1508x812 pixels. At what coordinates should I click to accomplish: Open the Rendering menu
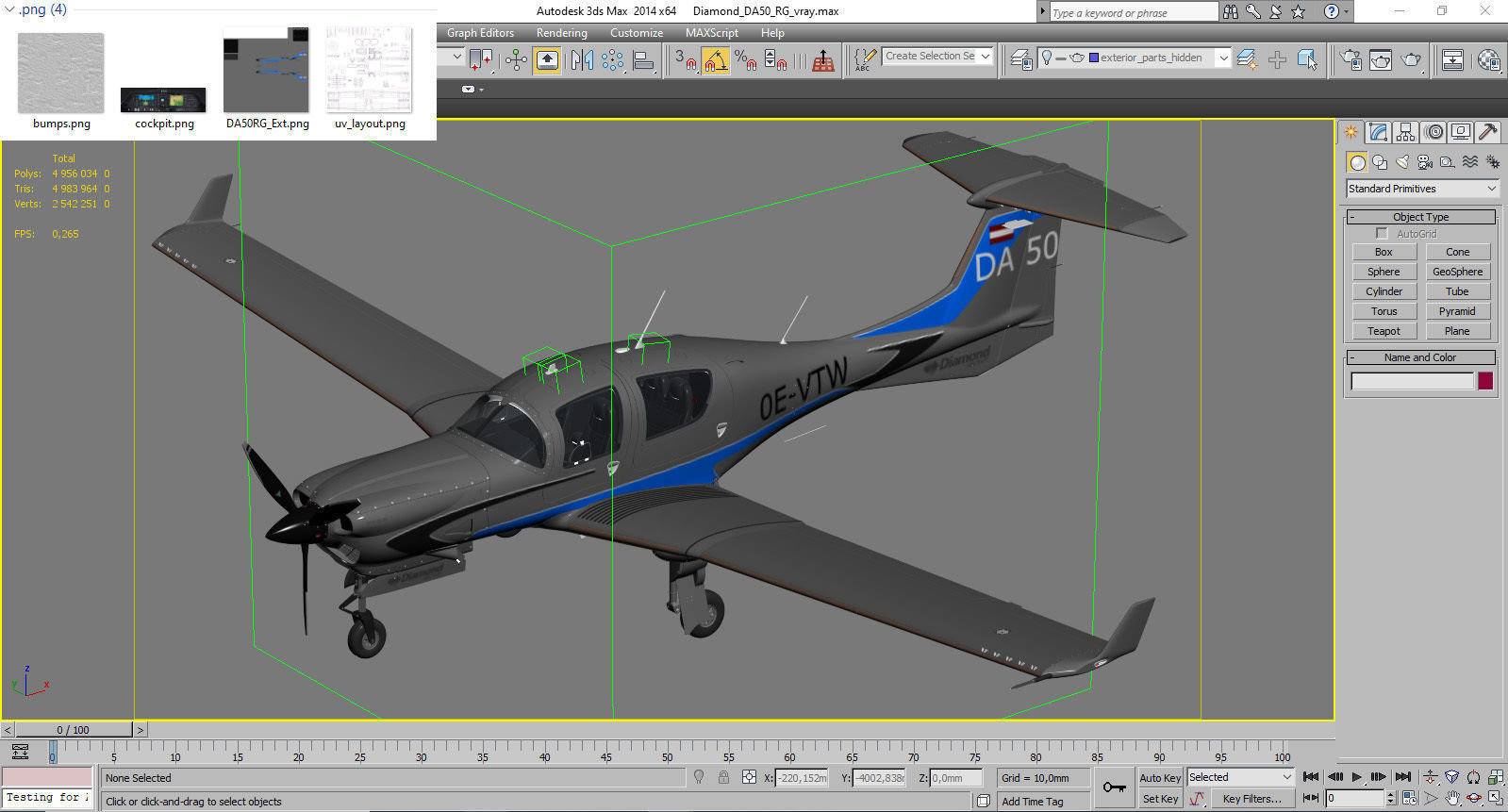(561, 33)
